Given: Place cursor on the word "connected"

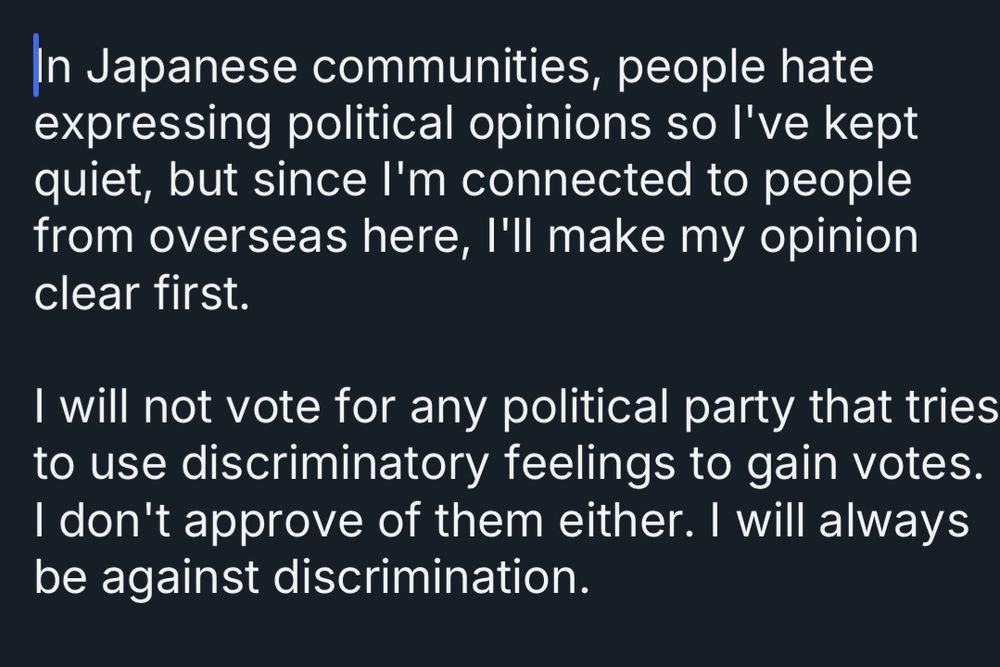Looking at the screenshot, I should (x=563, y=181).
